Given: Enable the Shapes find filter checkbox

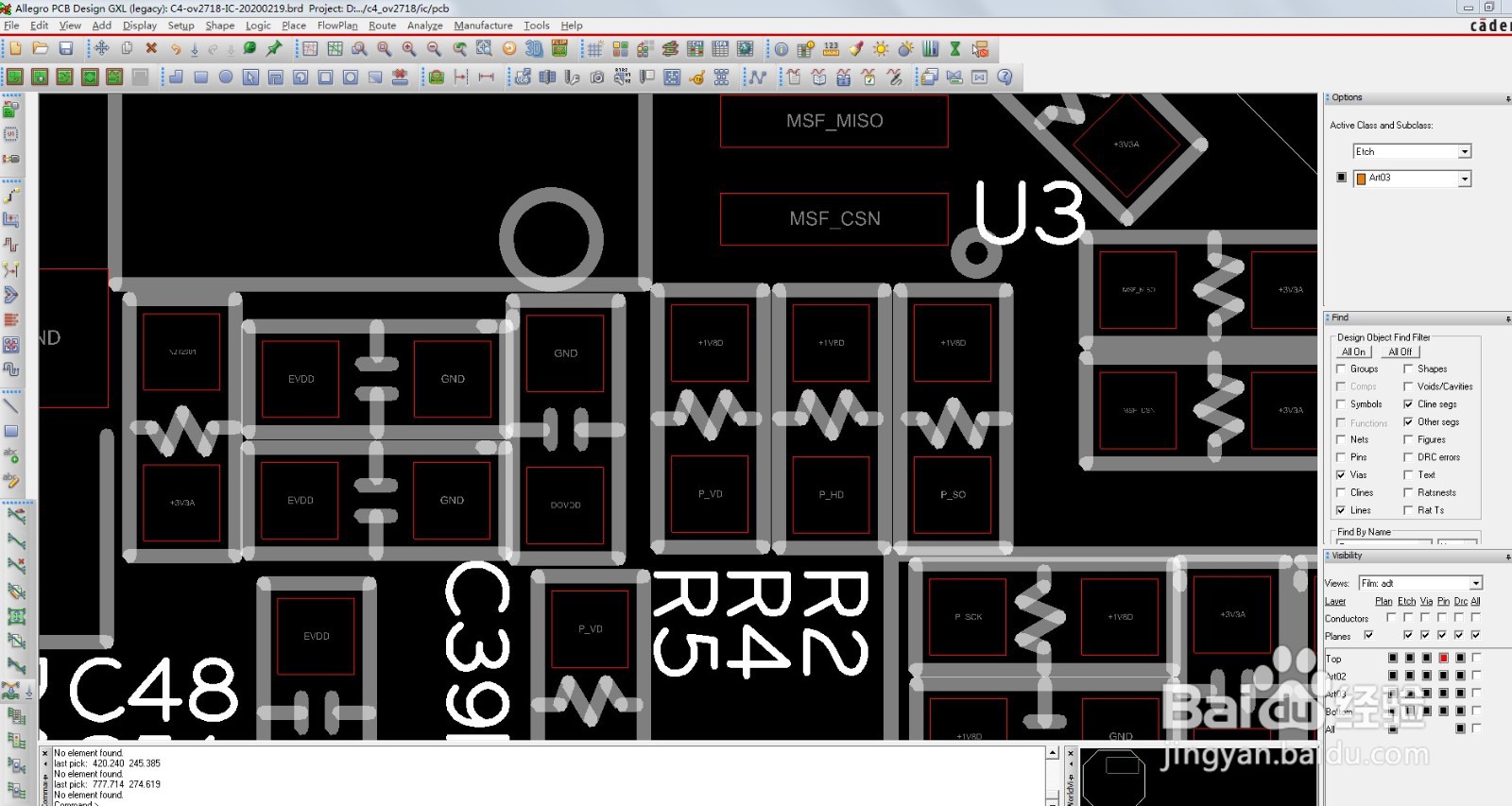Looking at the screenshot, I should (1408, 369).
